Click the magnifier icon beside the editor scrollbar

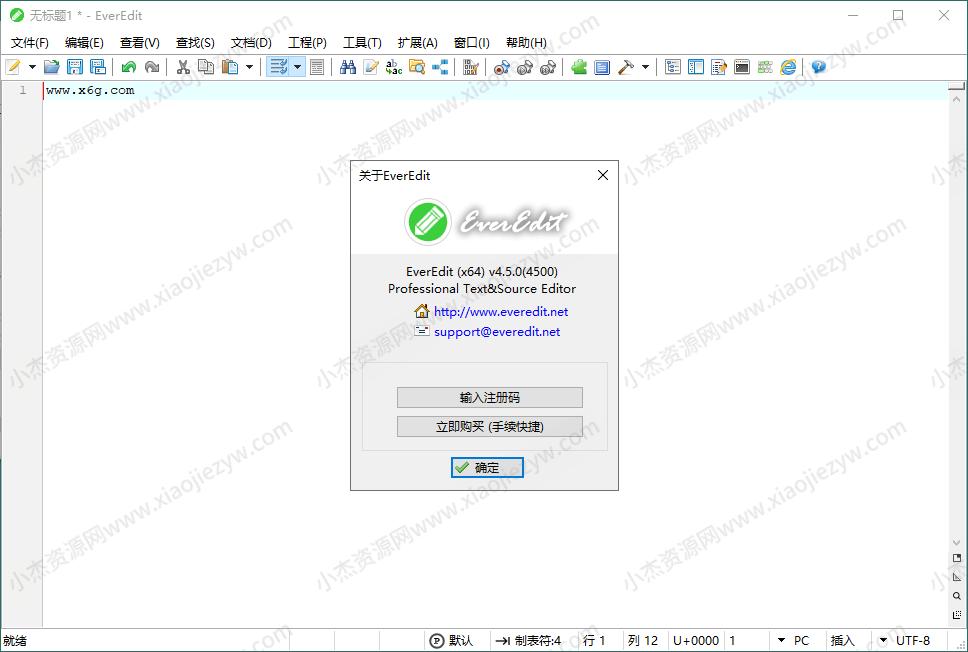pos(957,596)
